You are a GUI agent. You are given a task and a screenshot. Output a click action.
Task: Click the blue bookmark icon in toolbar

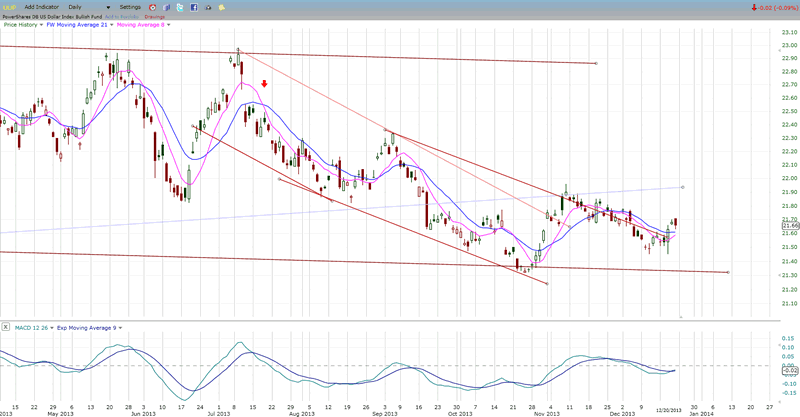coord(166,7)
